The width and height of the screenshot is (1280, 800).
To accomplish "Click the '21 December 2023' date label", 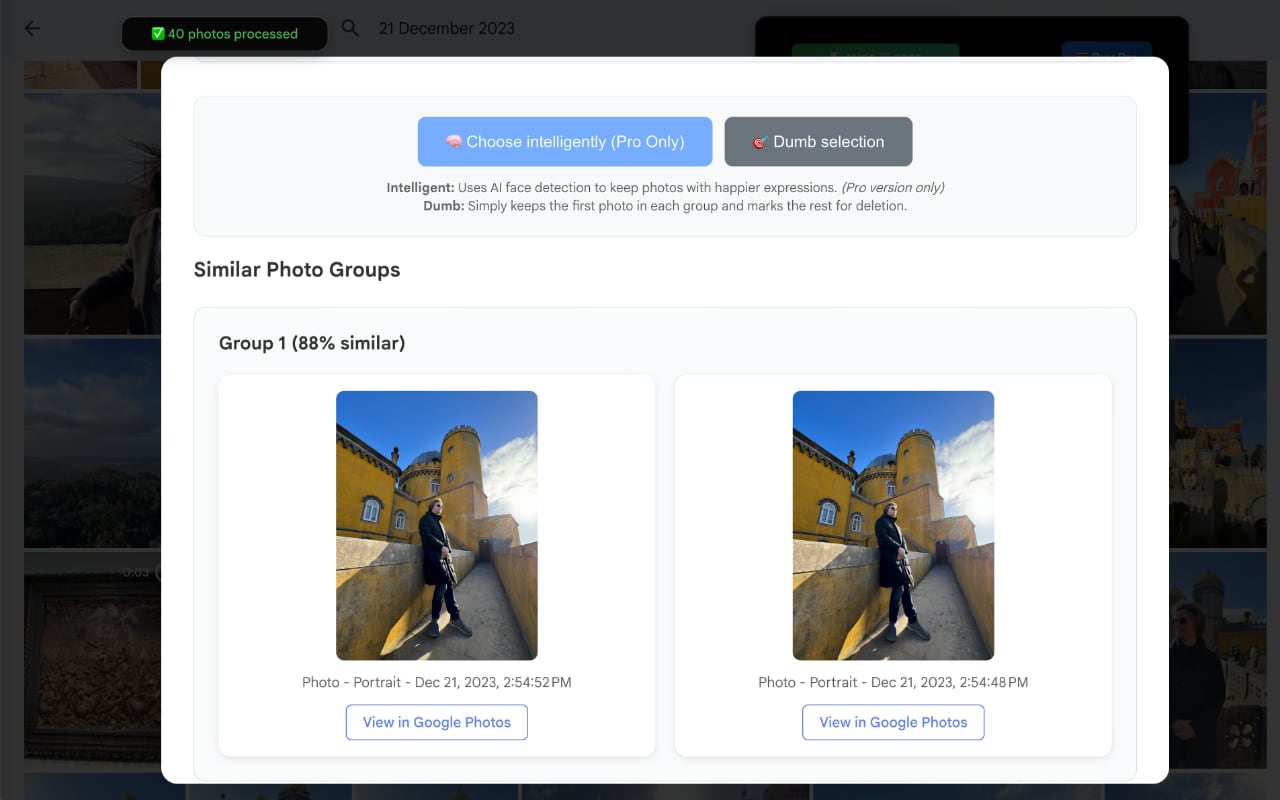I will point(446,28).
